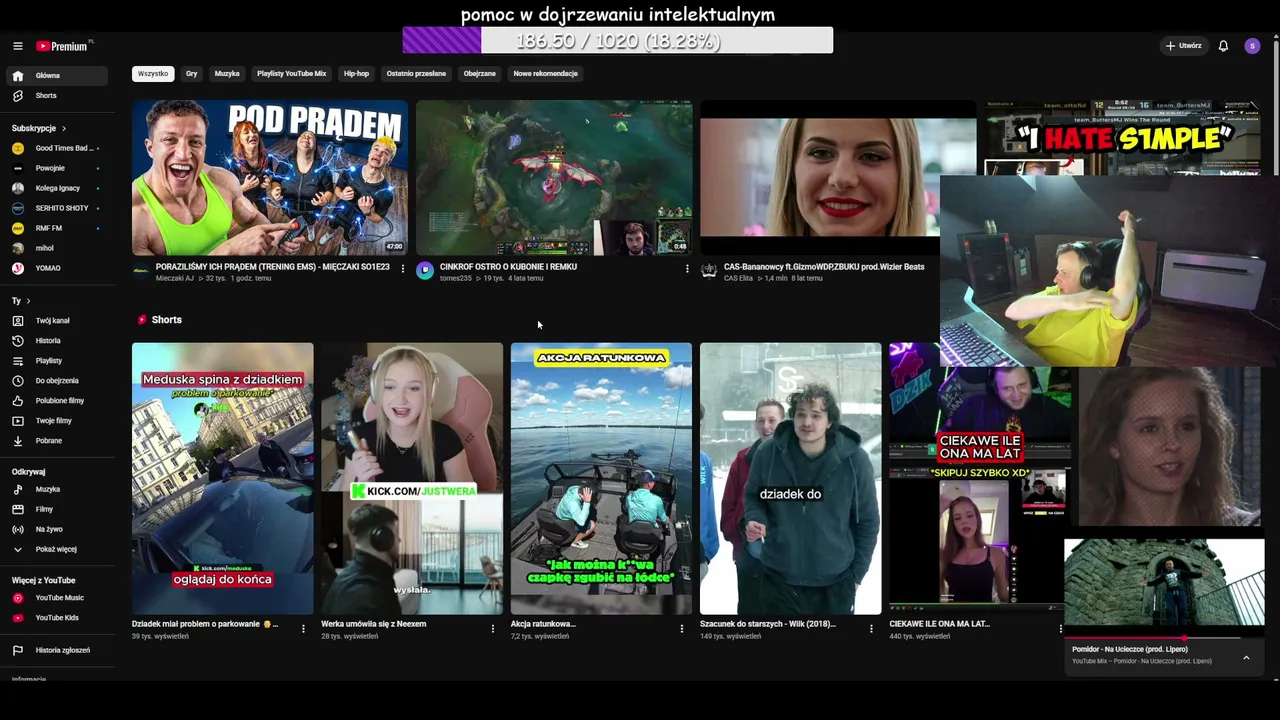Open Kolega Ignacy subscription channel
This screenshot has width=1280, height=720.
coord(58,188)
